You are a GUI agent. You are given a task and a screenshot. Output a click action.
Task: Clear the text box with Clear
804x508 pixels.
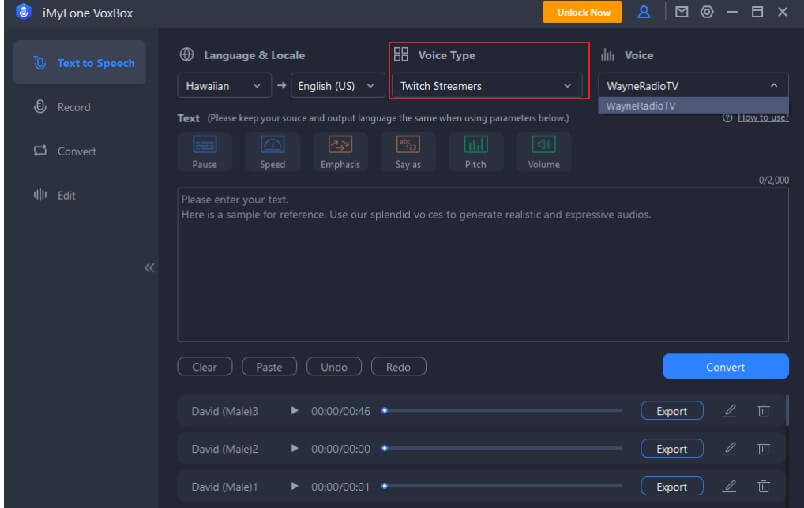click(x=205, y=367)
